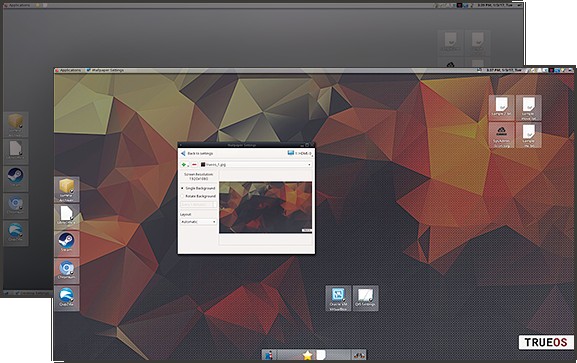
Task: Click the clock date text in the front desktop's panel
Action: point(504,70)
